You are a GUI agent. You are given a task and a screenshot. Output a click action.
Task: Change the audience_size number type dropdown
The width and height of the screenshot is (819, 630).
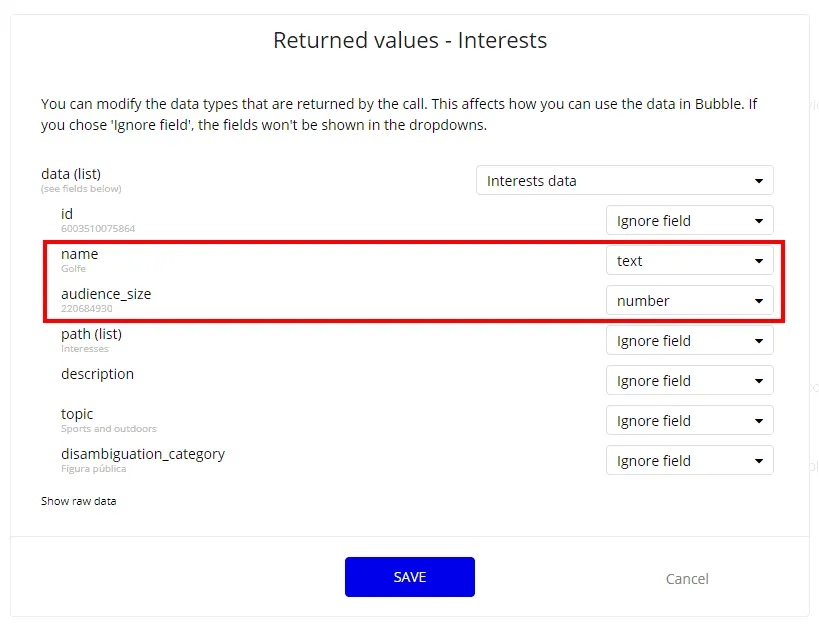[689, 301]
